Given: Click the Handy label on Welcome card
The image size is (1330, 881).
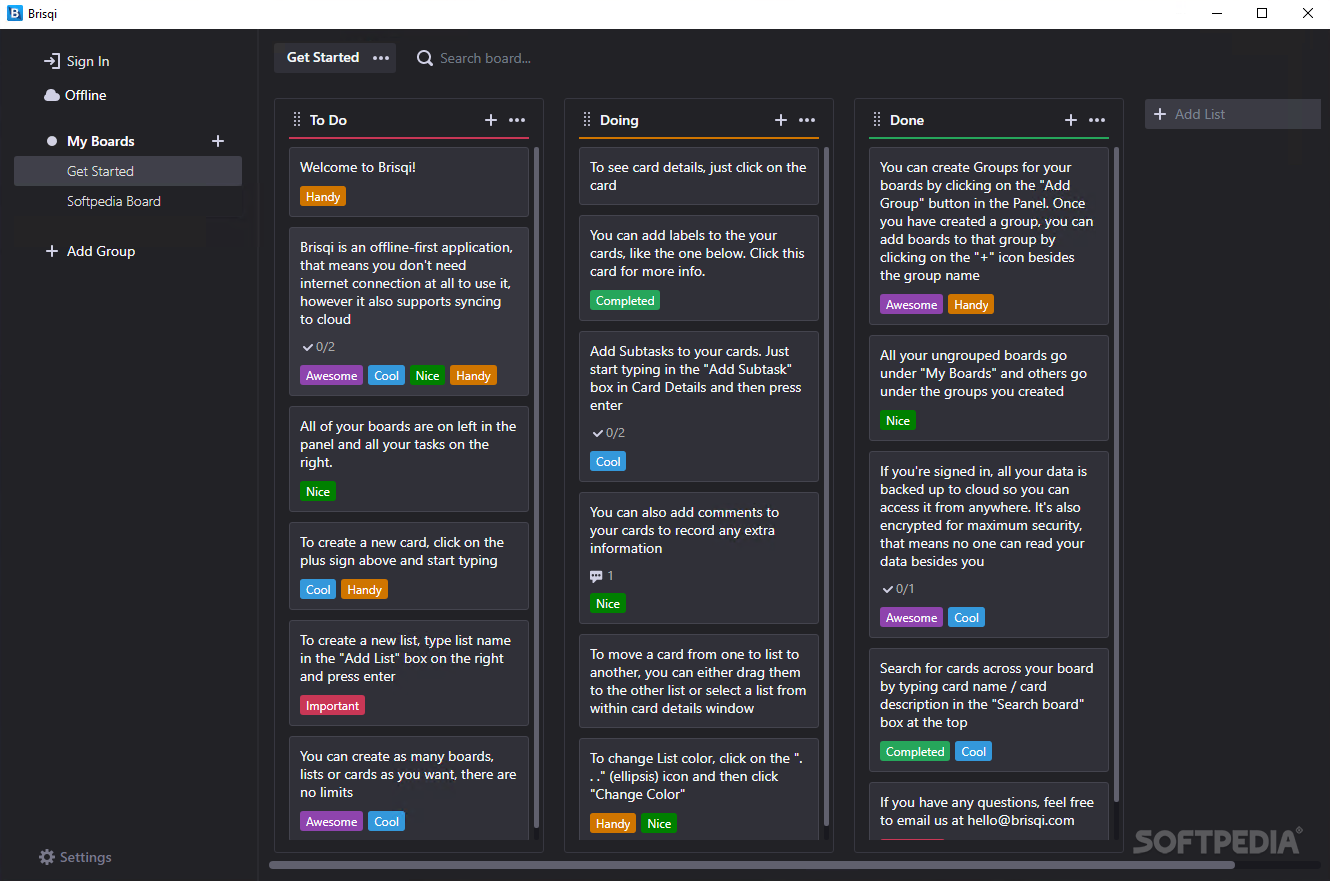Looking at the screenshot, I should [x=323, y=197].
